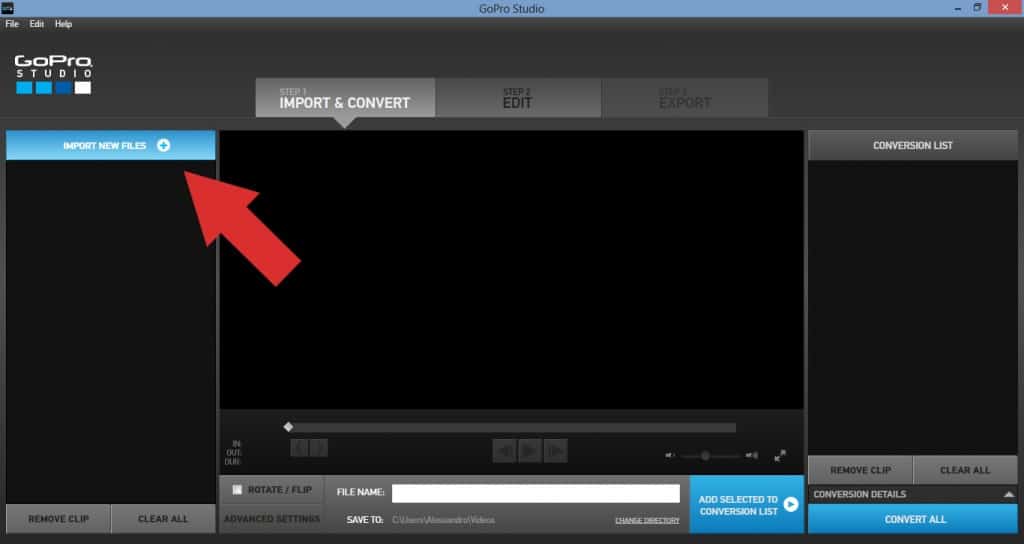1024x544 pixels.
Task: Click Add Selected to Conversion List
Action: pyautogui.click(x=745, y=505)
